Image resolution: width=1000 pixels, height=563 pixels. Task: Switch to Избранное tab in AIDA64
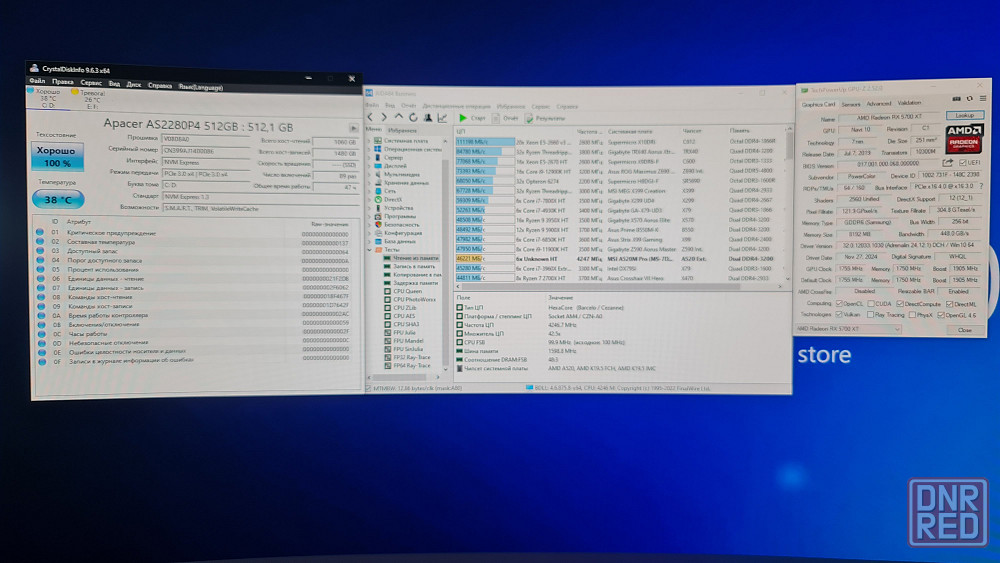click(x=402, y=130)
